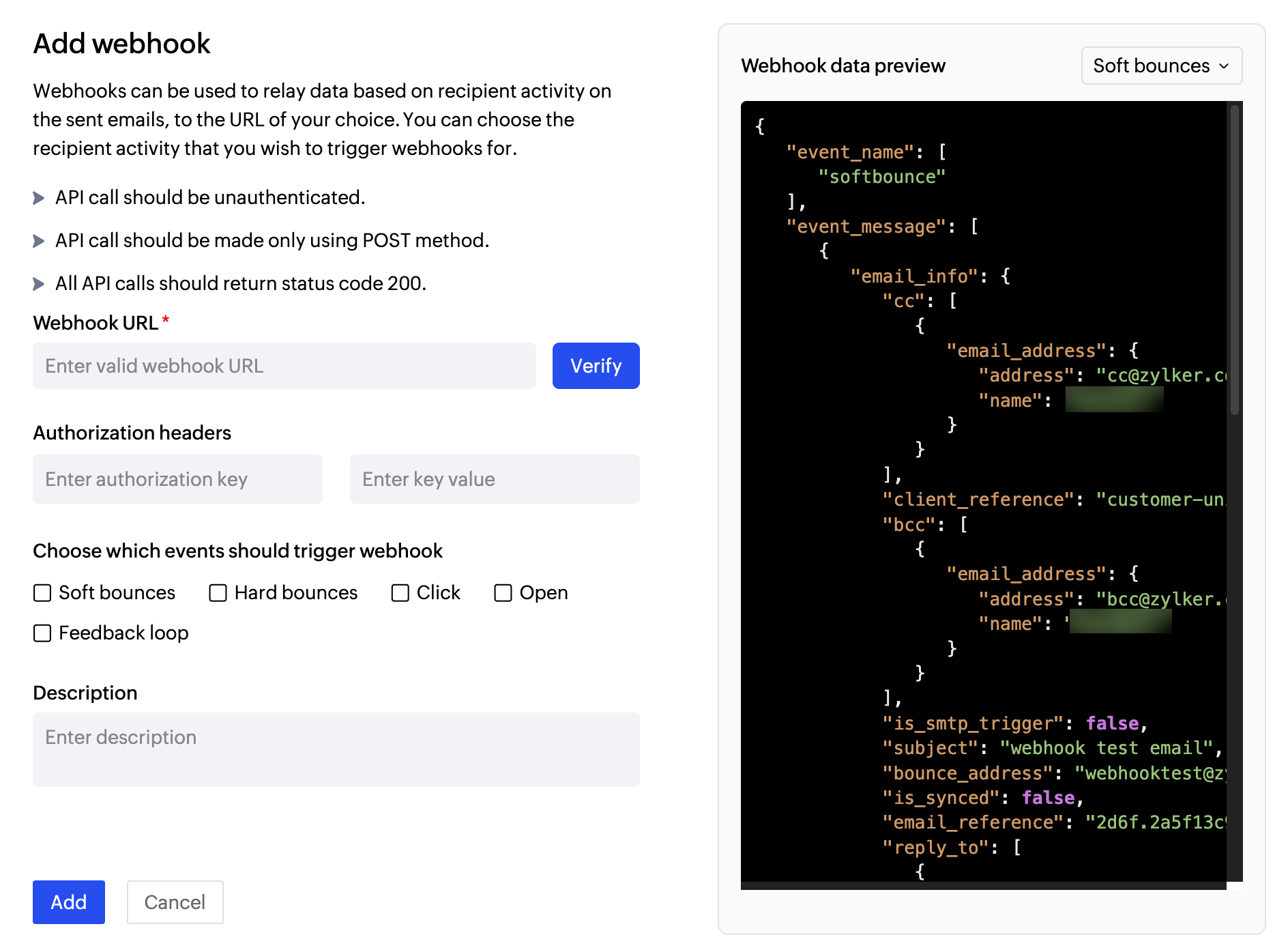1288x950 pixels.
Task: Click the preview panel scrollbar
Action: tap(1235, 259)
